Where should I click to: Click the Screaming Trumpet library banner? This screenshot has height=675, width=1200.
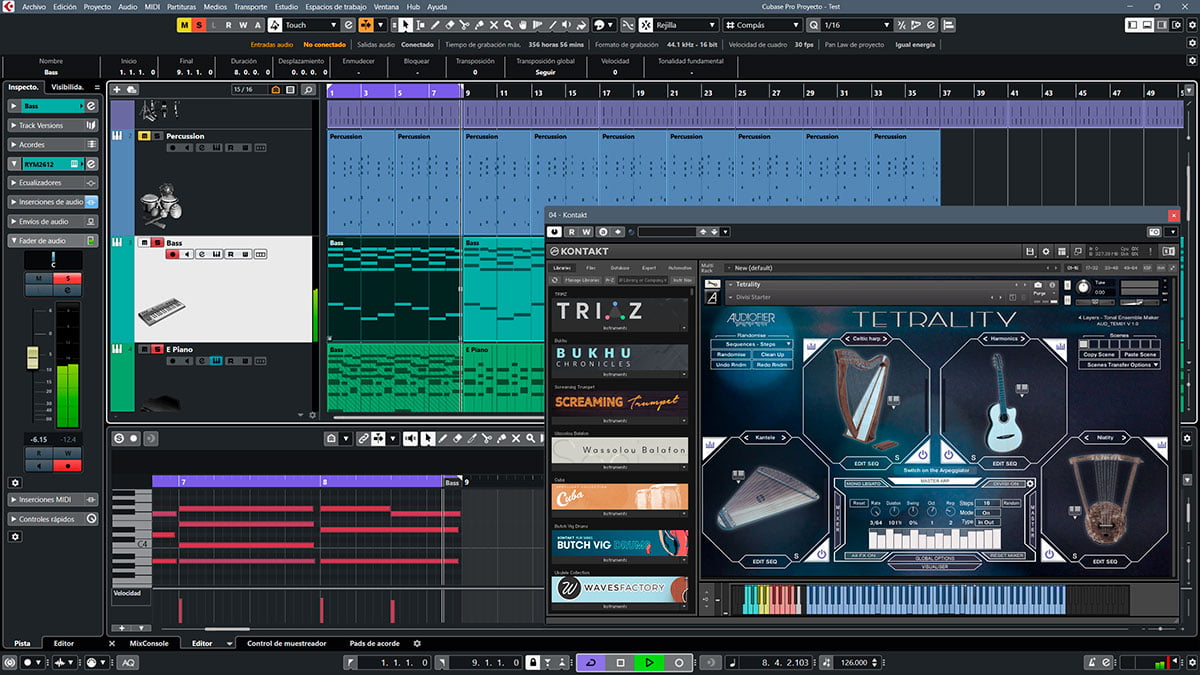(x=620, y=402)
